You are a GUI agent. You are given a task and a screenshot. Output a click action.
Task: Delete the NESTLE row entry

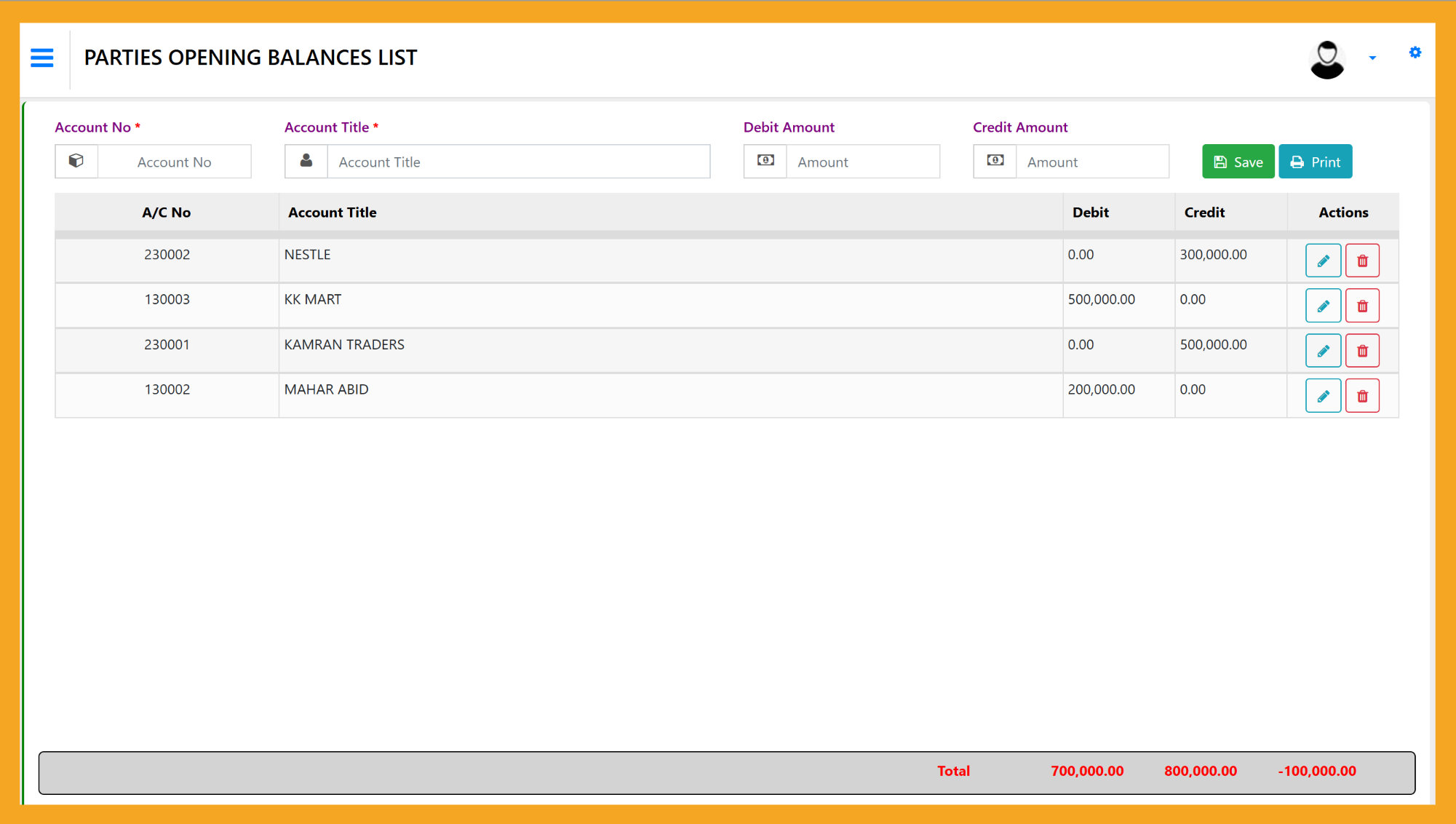(x=1362, y=261)
